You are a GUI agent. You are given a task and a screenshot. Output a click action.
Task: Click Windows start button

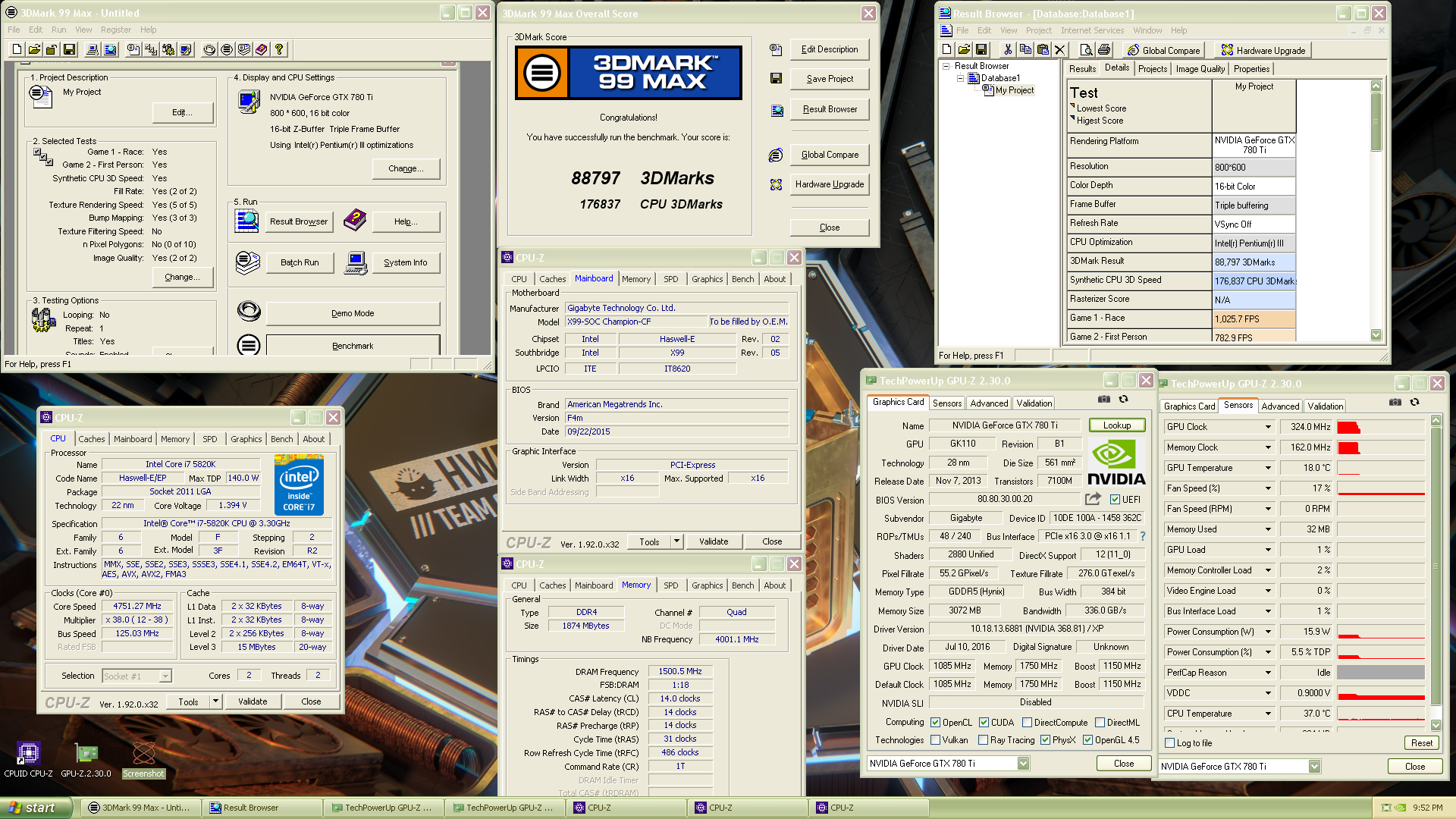click(36, 808)
